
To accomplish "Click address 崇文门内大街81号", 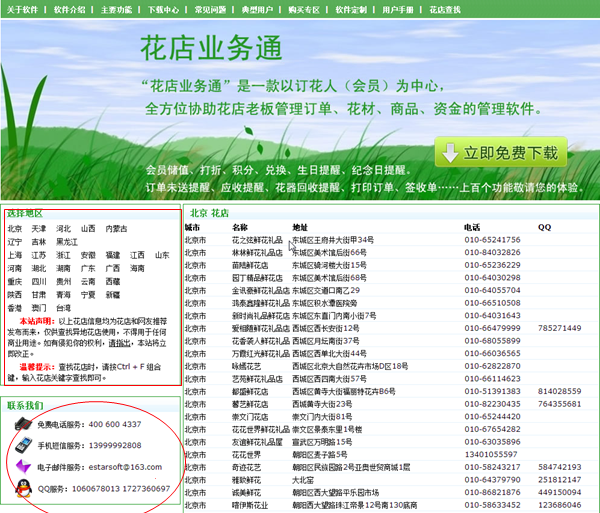I will (x=322, y=417).
